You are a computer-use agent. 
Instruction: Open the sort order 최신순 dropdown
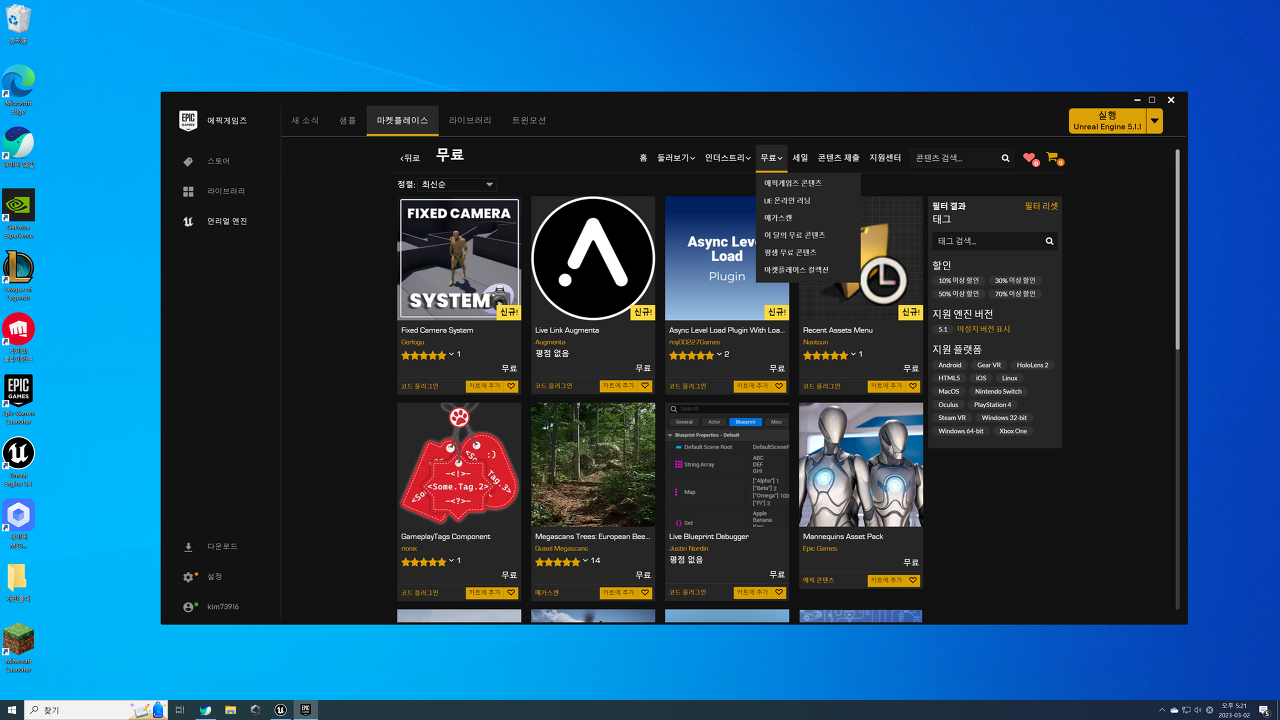[458, 185]
